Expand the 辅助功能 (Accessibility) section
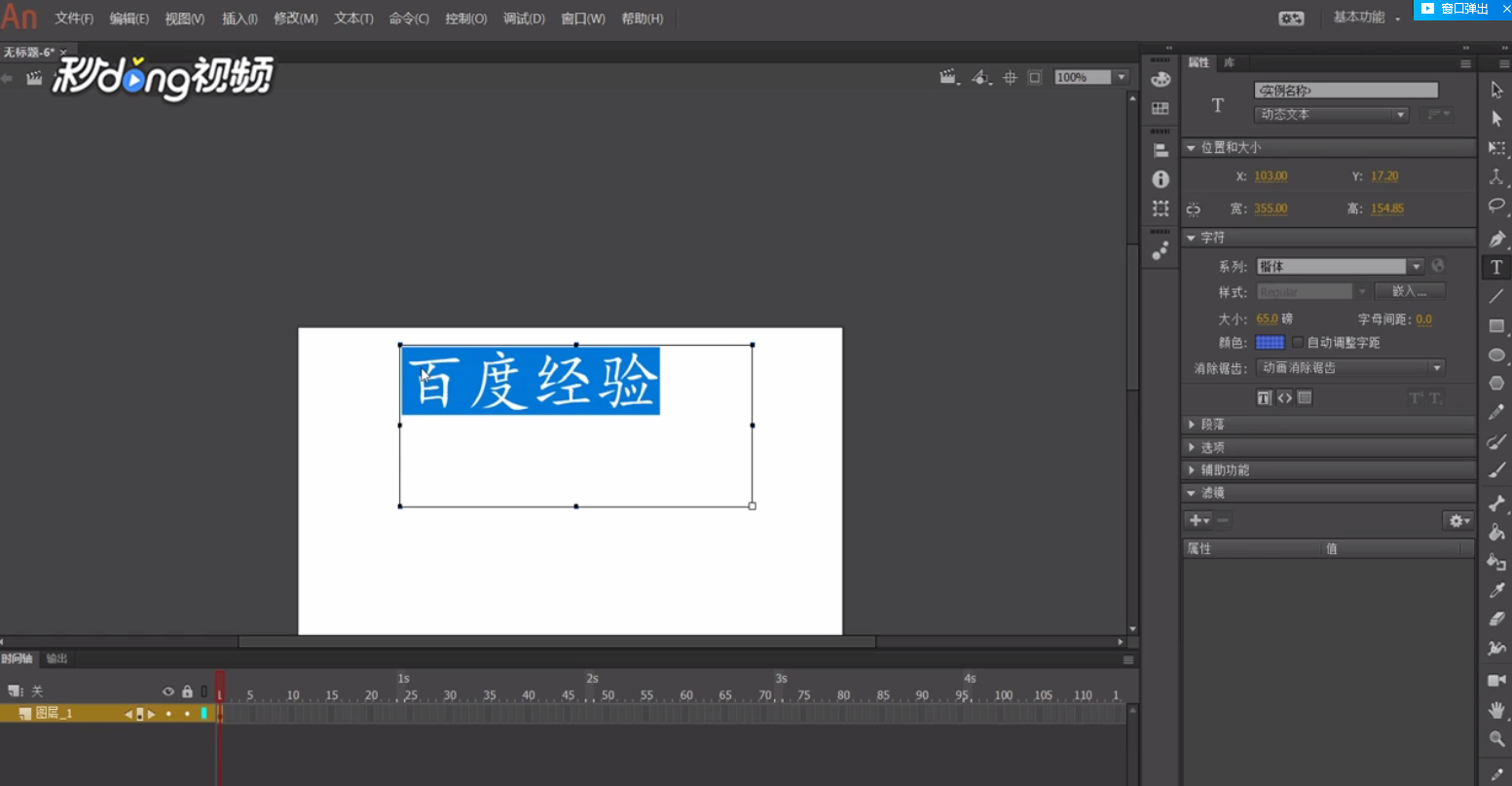This screenshot has width=1512, height=786. pyautogui.click(x=1328, y=470)
